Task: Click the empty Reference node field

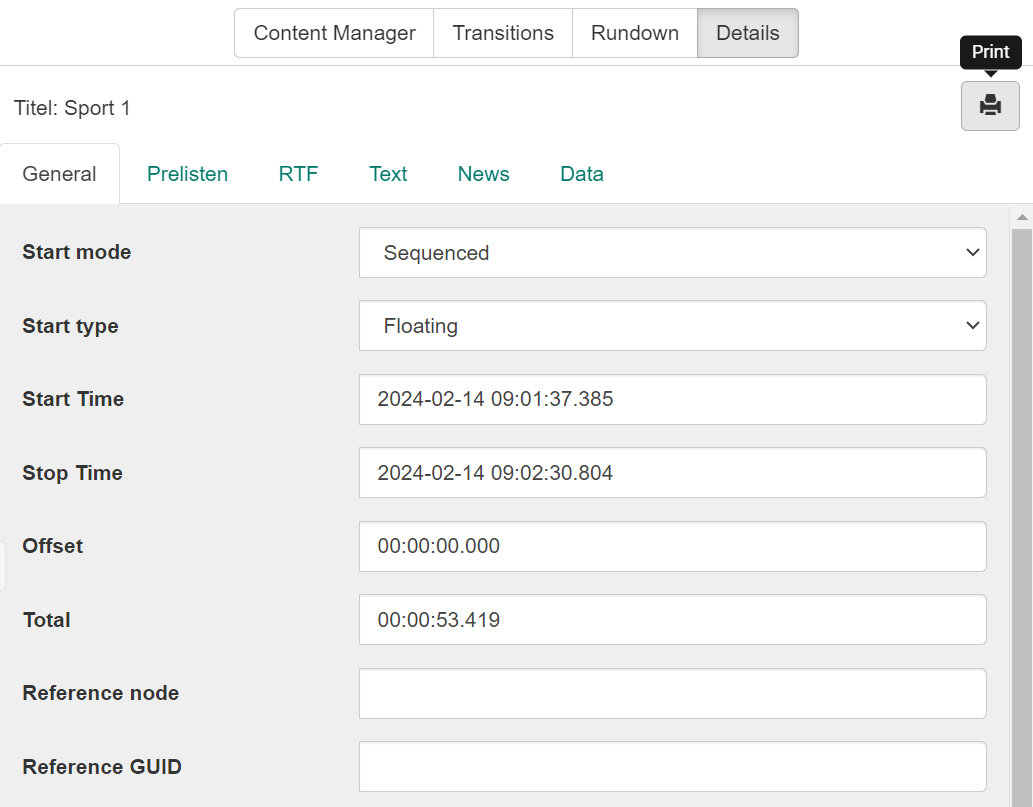Action: point(672,693)
